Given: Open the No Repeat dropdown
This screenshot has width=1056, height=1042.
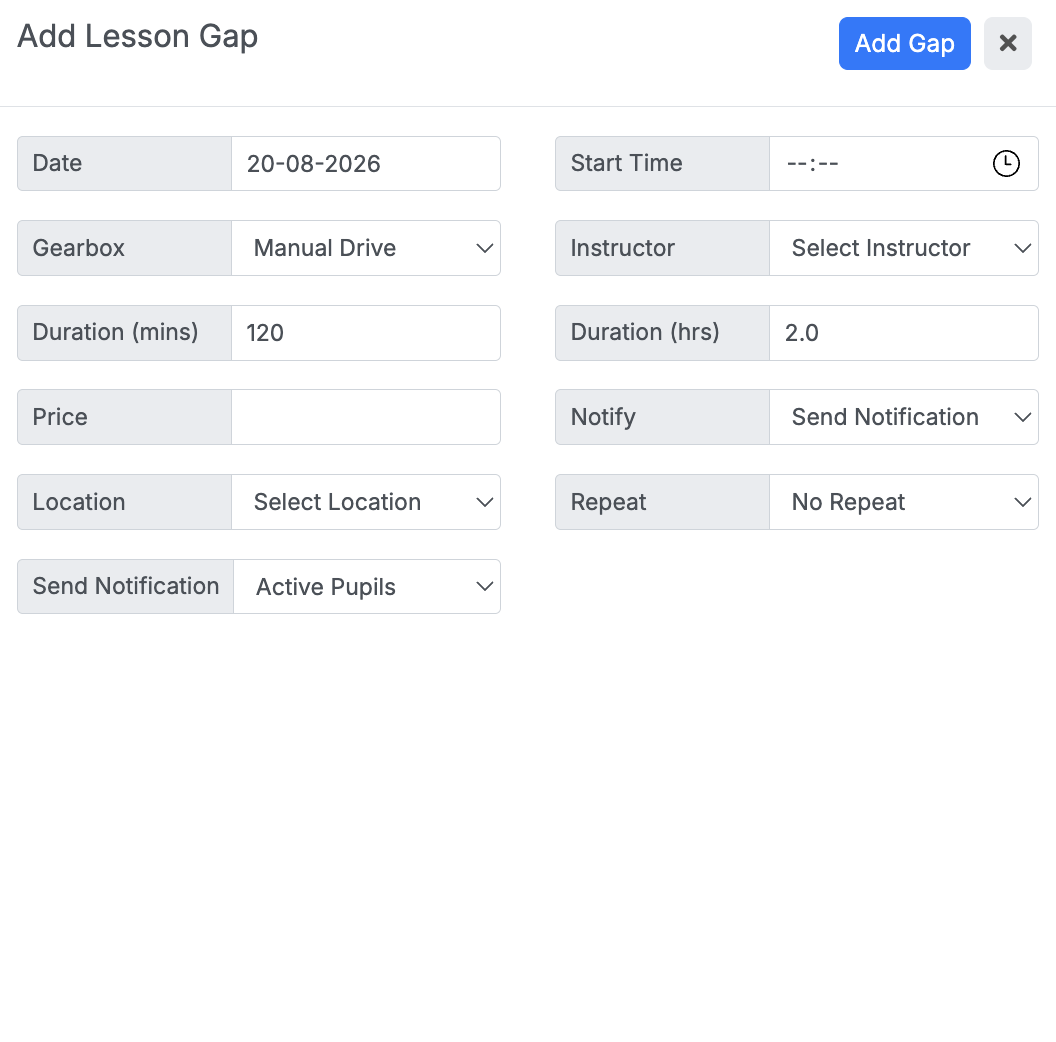Looking at the screenshot, I should [904, 502].
